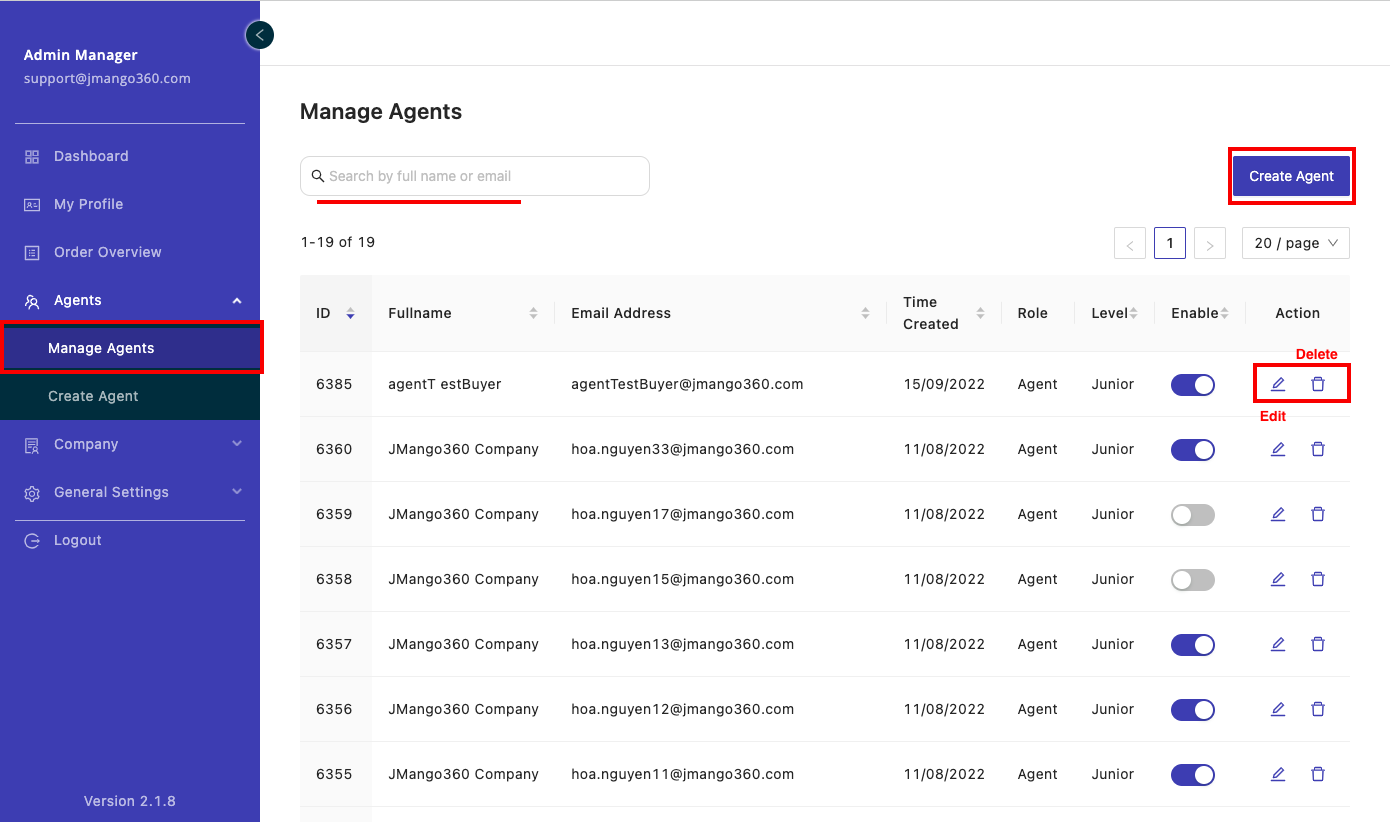The height and width of the screenshot is (822, 1390).
Task: Click edit pencil icon for agent 6385
Action: pos(1277,384)
